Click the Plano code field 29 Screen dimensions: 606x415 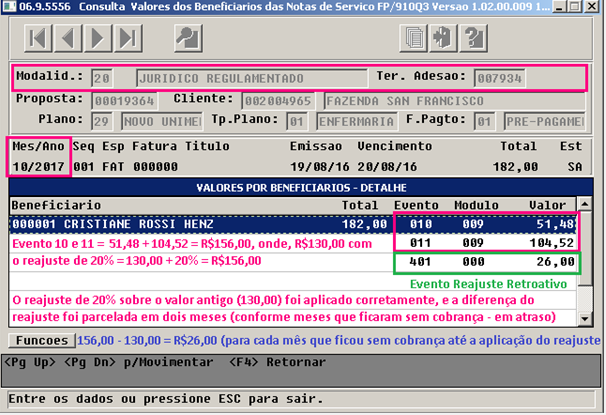[102, 122]
